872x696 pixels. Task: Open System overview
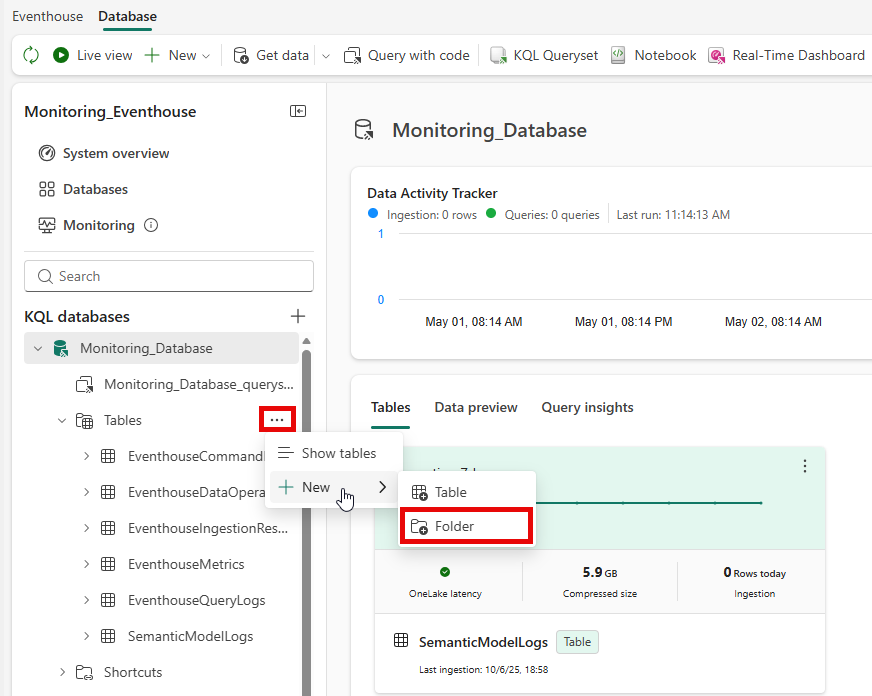coord(104,153)
